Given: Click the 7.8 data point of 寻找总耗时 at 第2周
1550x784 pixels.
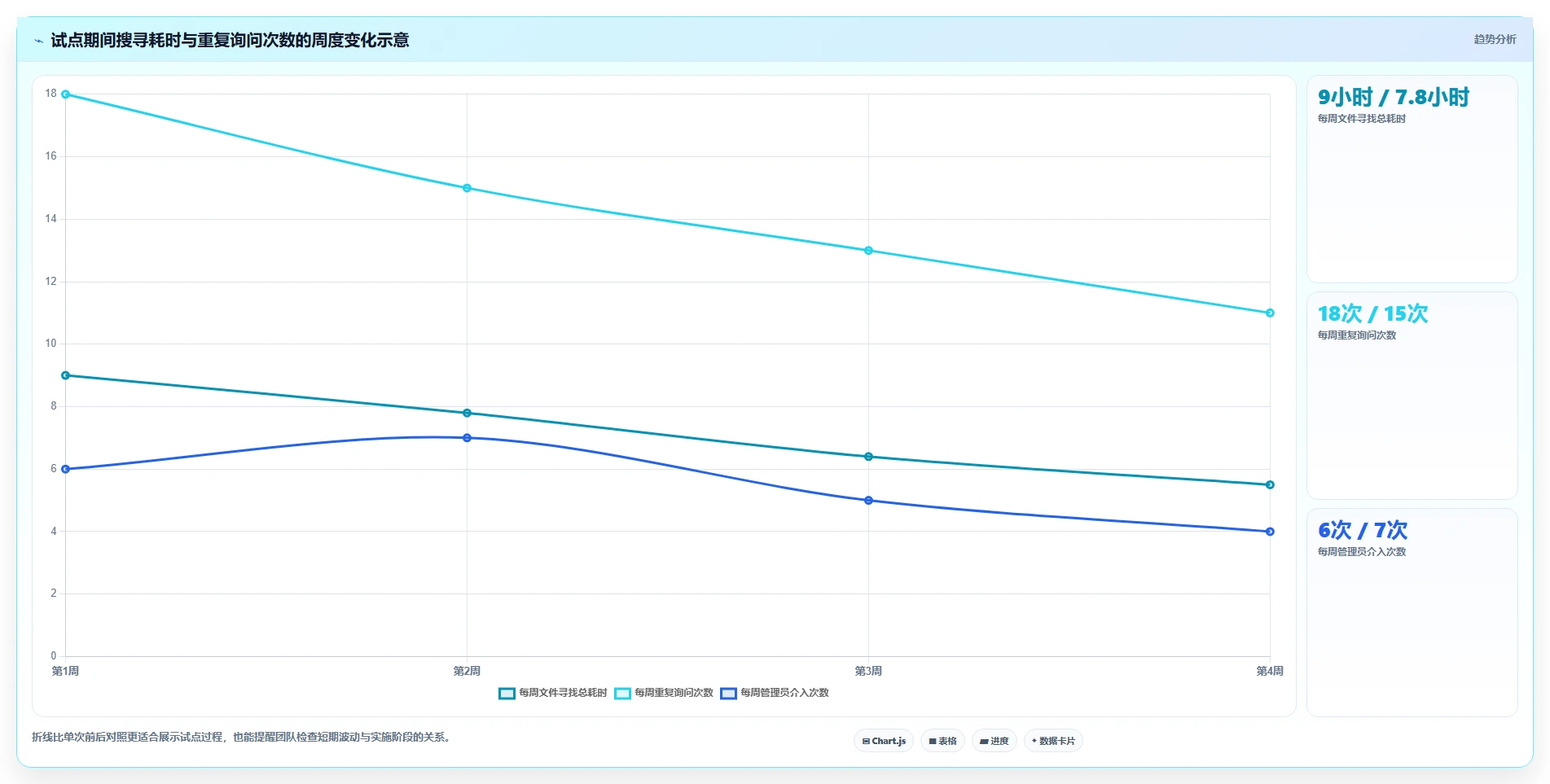Looking at the screenshot, I should pos(467,413).
